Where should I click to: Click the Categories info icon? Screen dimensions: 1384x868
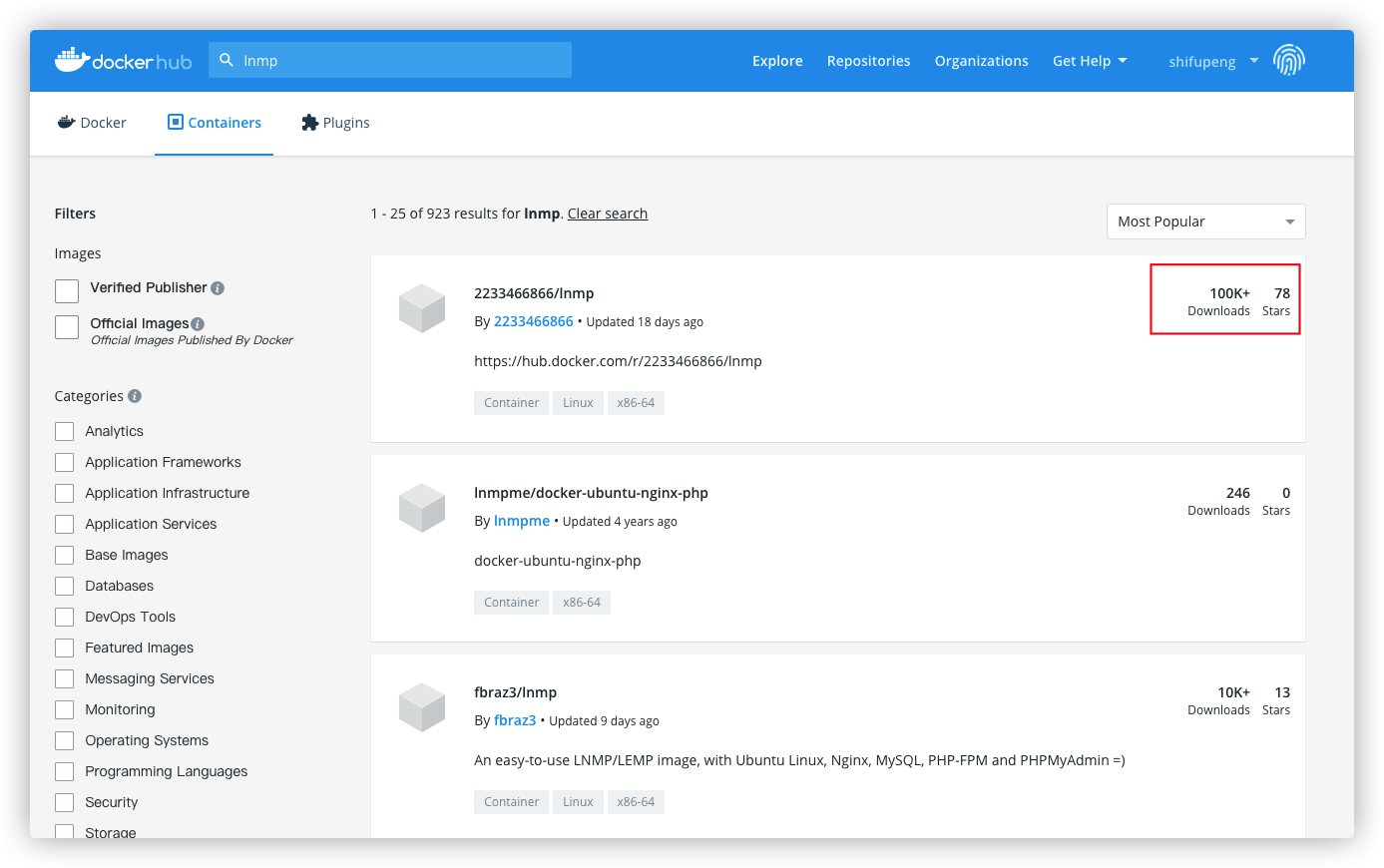pyautogui.click(x=135, y=396)
